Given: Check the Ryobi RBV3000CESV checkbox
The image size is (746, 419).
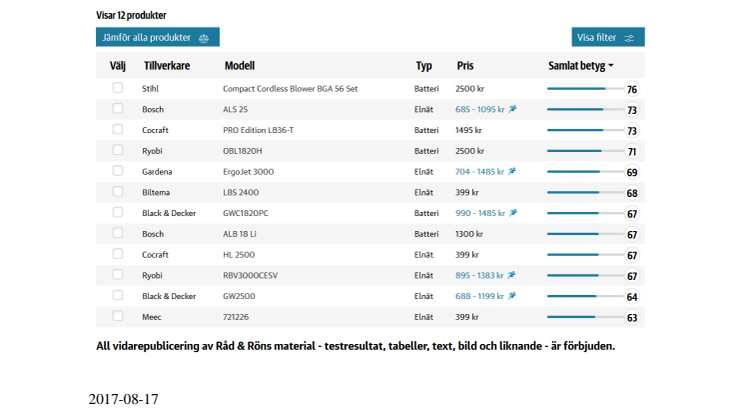Looking at the screenshot, I should tap(118, 274).
